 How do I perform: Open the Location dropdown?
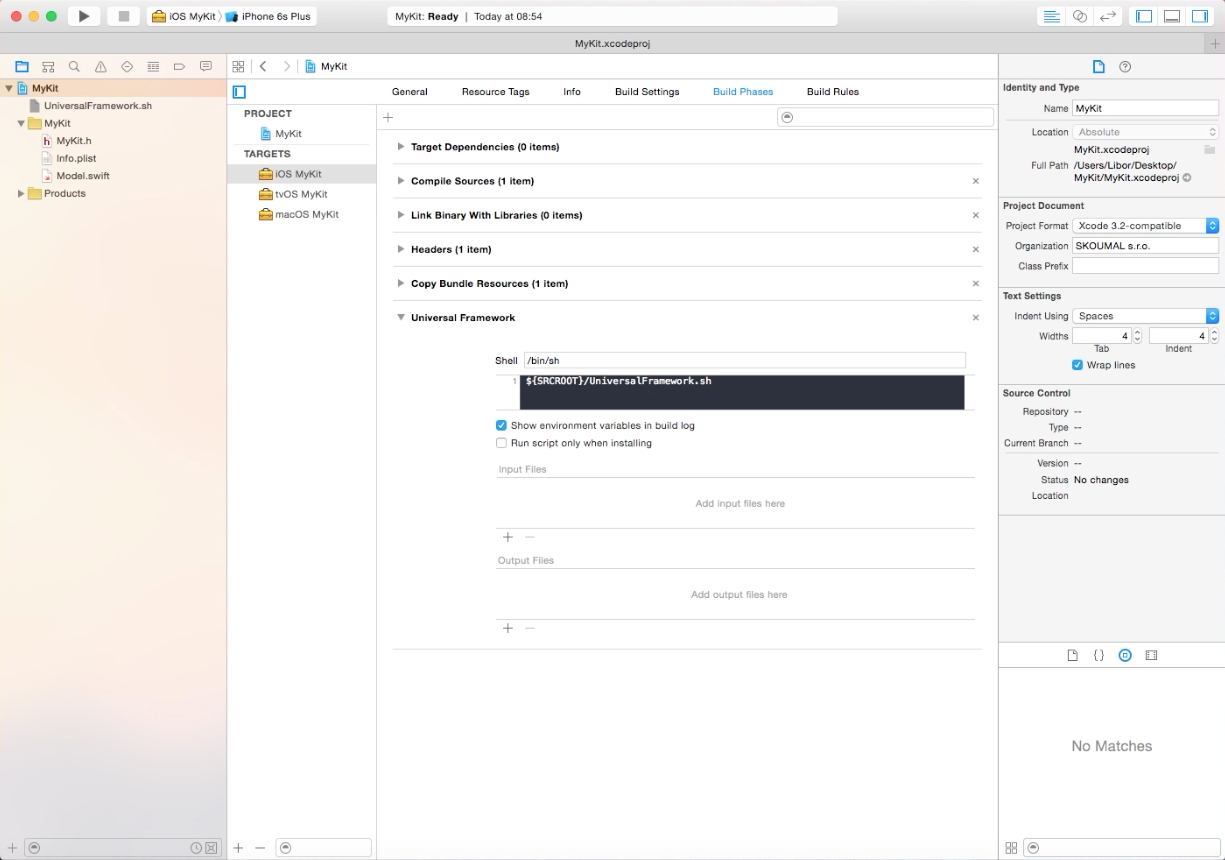pyautogui.click(x=1146, y=132)
